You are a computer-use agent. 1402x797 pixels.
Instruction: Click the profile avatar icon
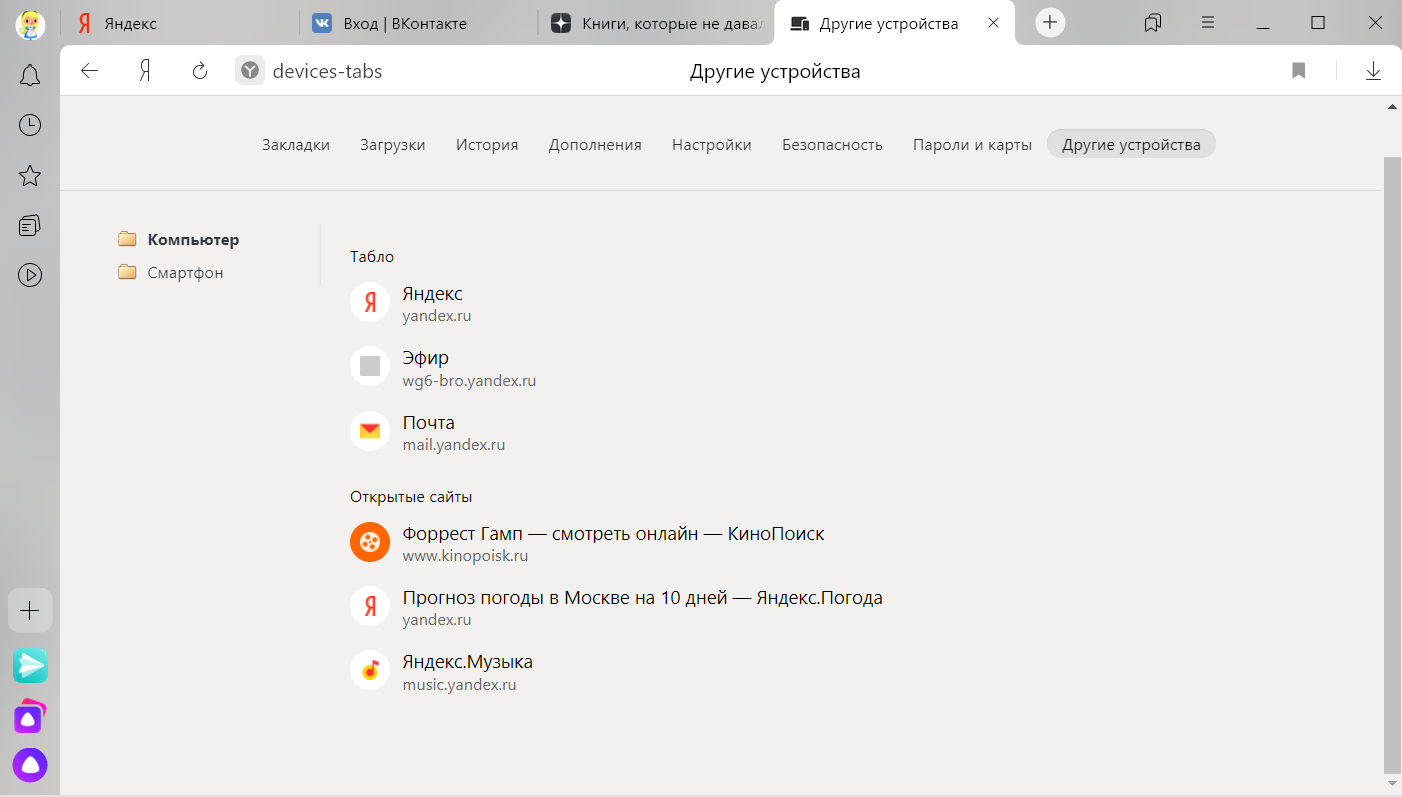29,23
